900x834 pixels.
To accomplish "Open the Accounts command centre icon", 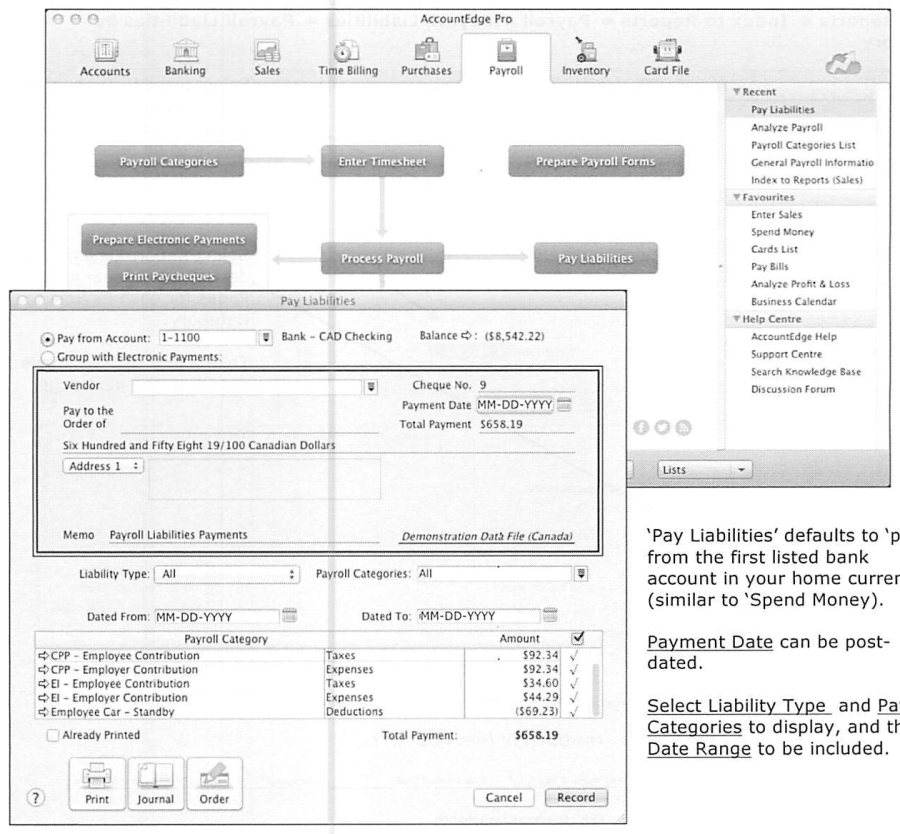I will click(x=106, y=51).
